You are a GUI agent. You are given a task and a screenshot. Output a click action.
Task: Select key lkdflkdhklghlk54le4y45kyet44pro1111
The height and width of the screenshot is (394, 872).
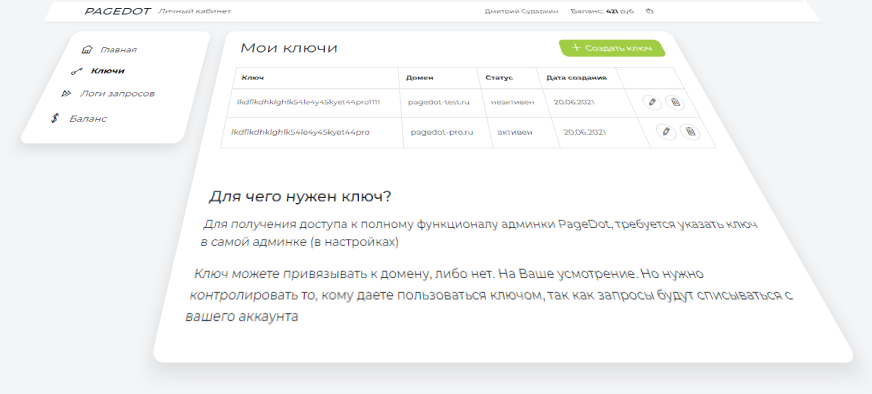tap(309, 102)
